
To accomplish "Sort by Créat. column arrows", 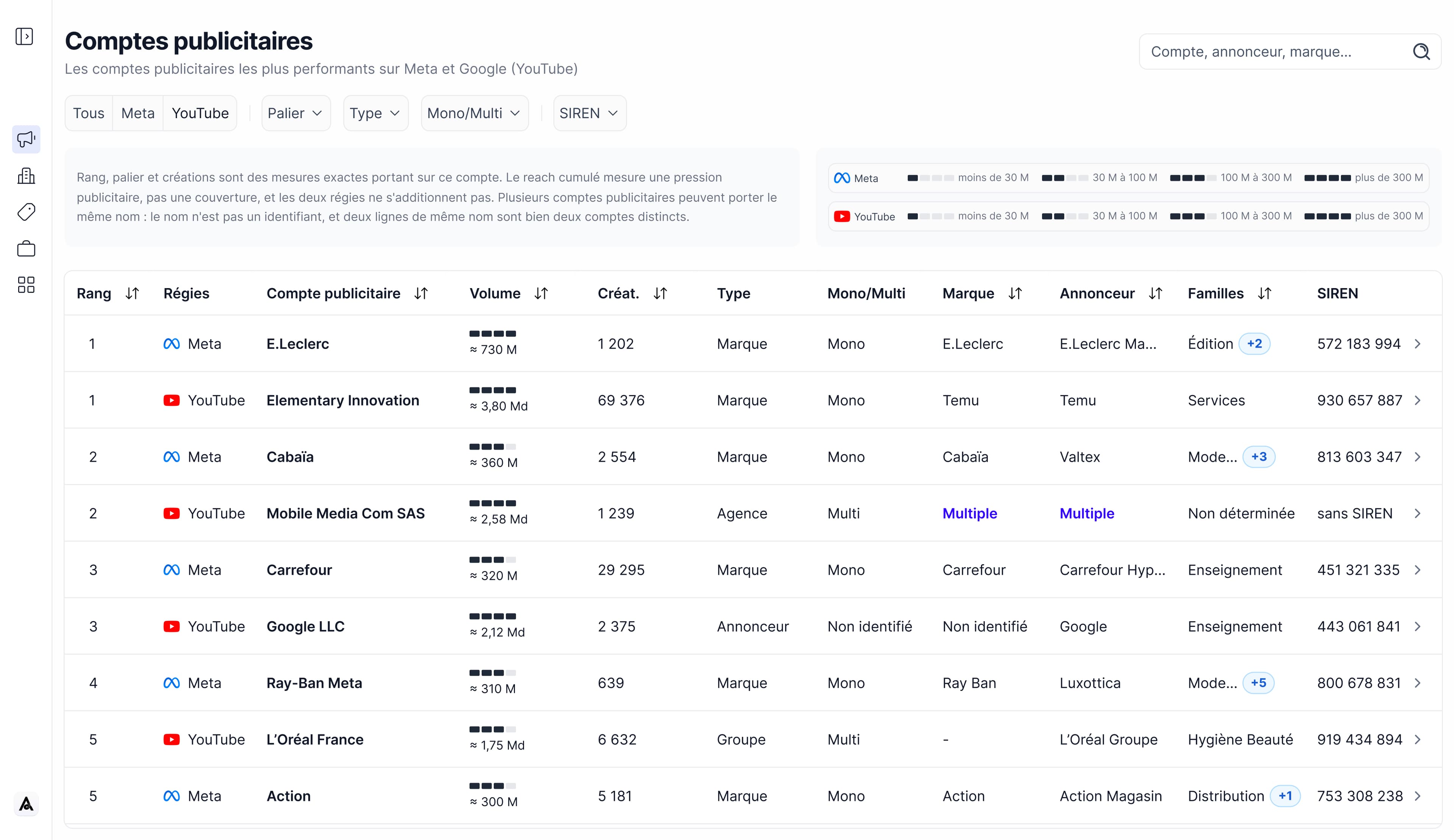I will 661,294.
